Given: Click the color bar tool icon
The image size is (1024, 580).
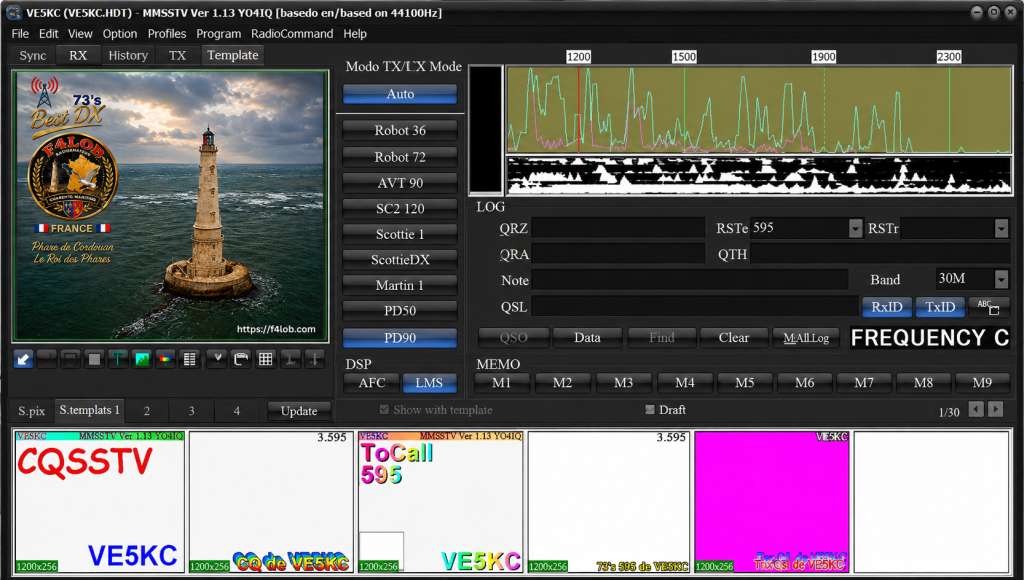Looking at the screenshot, I should click(x=165, y=359).
